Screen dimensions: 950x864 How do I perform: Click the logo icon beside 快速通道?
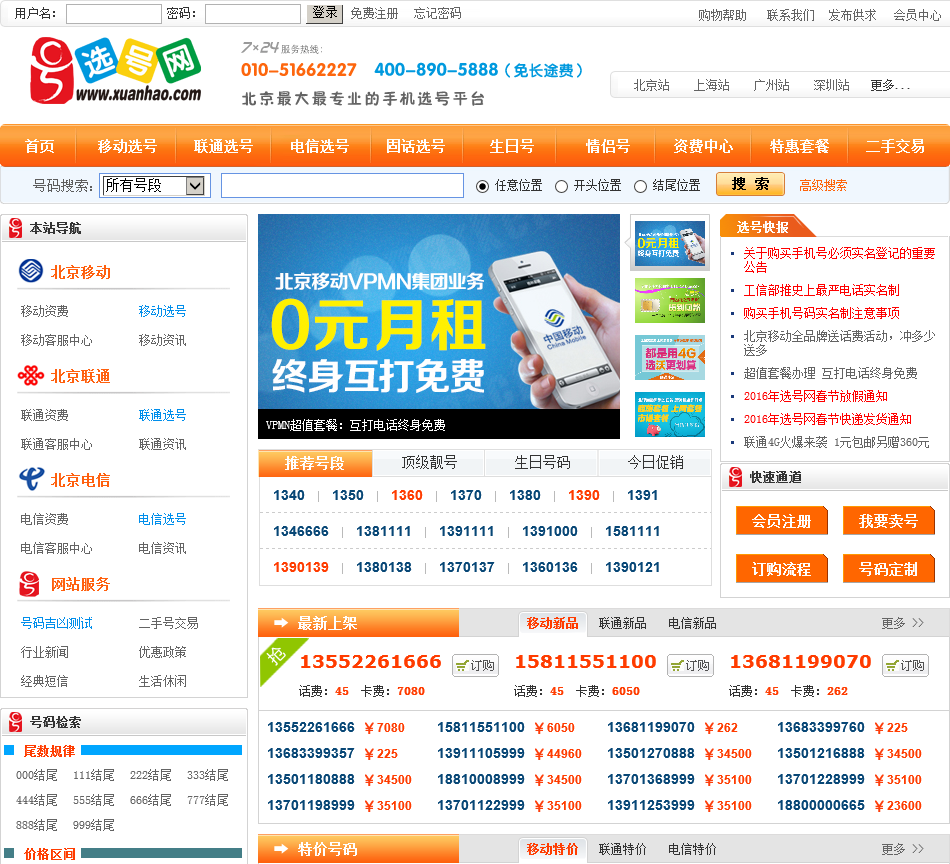pyautogui.click(x=736, y=477)
